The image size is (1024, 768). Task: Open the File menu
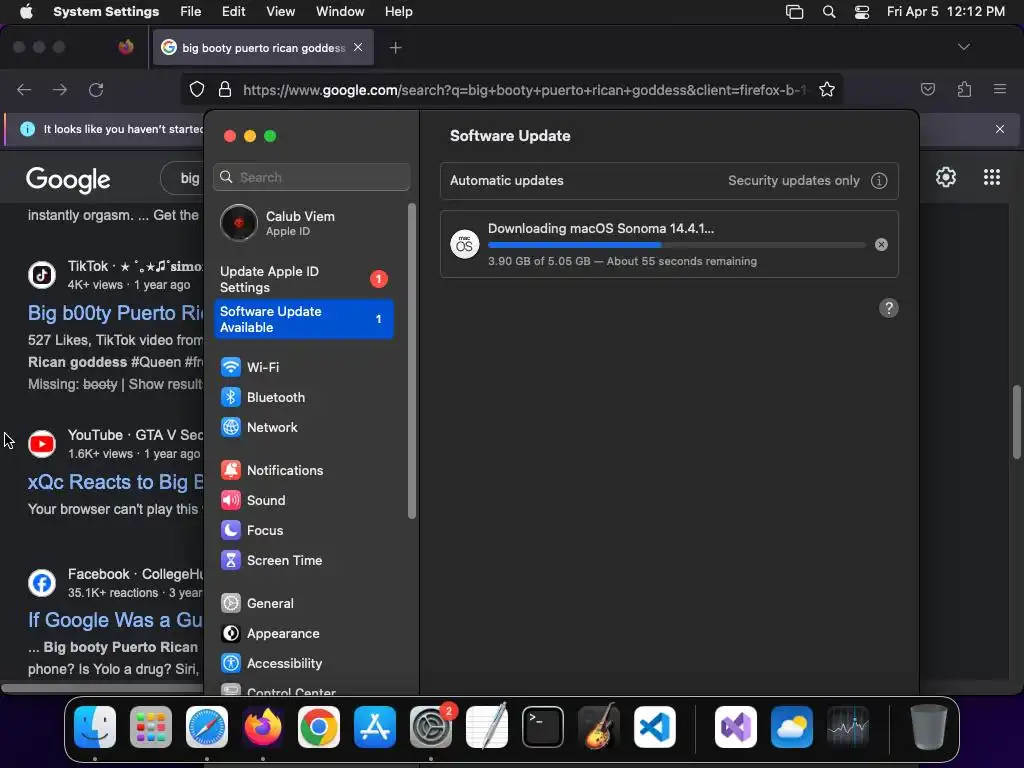coord(191,12)
